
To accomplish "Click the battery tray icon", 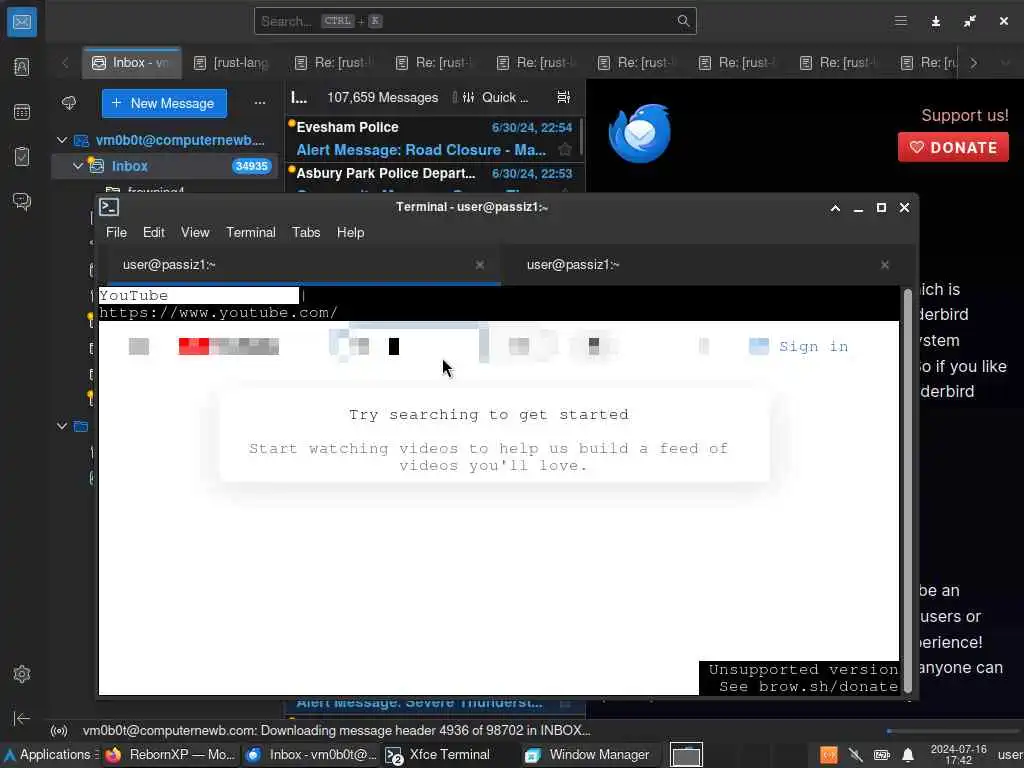I will pos(882,755).
